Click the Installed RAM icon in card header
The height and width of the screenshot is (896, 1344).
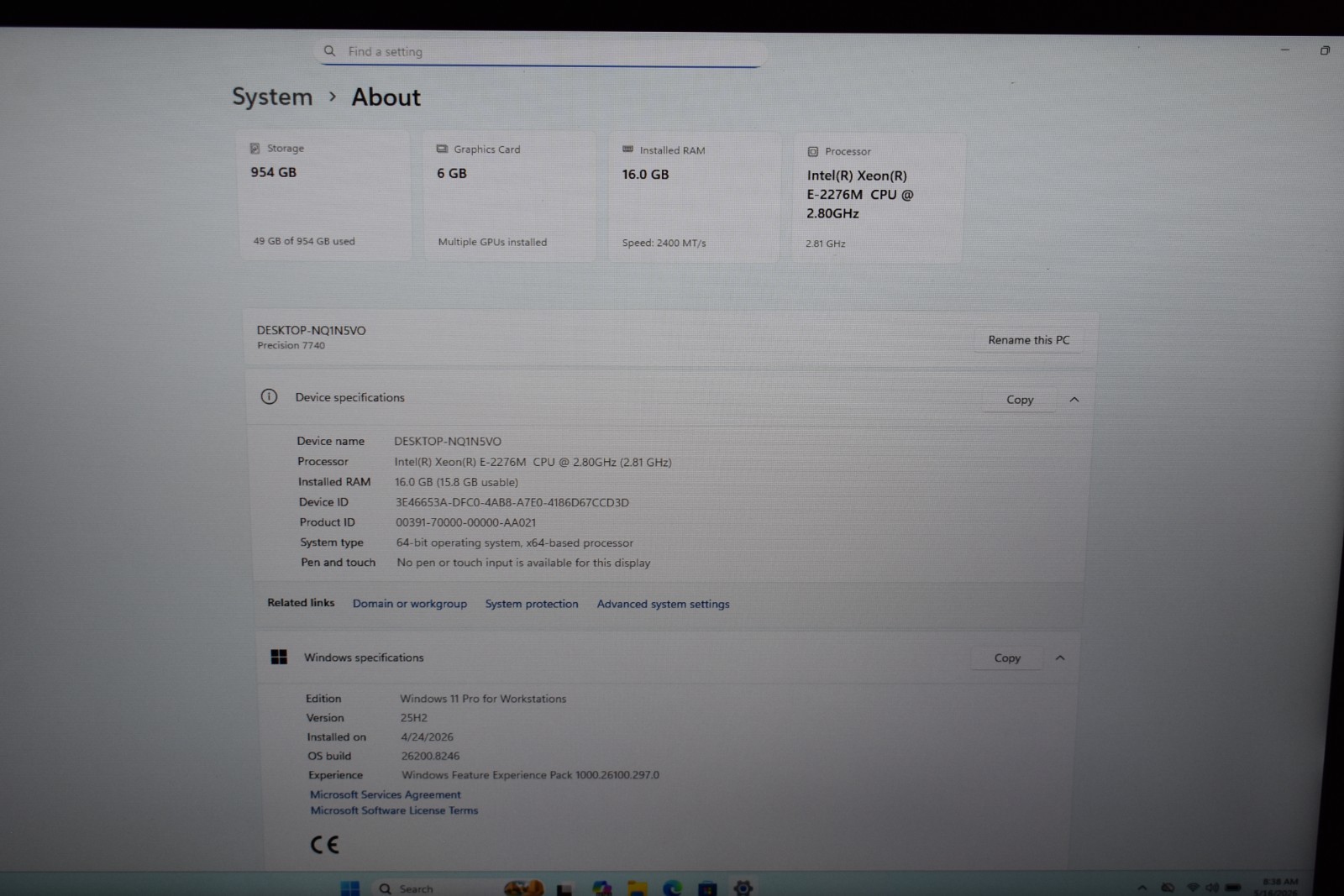click(x=627, y=149)
